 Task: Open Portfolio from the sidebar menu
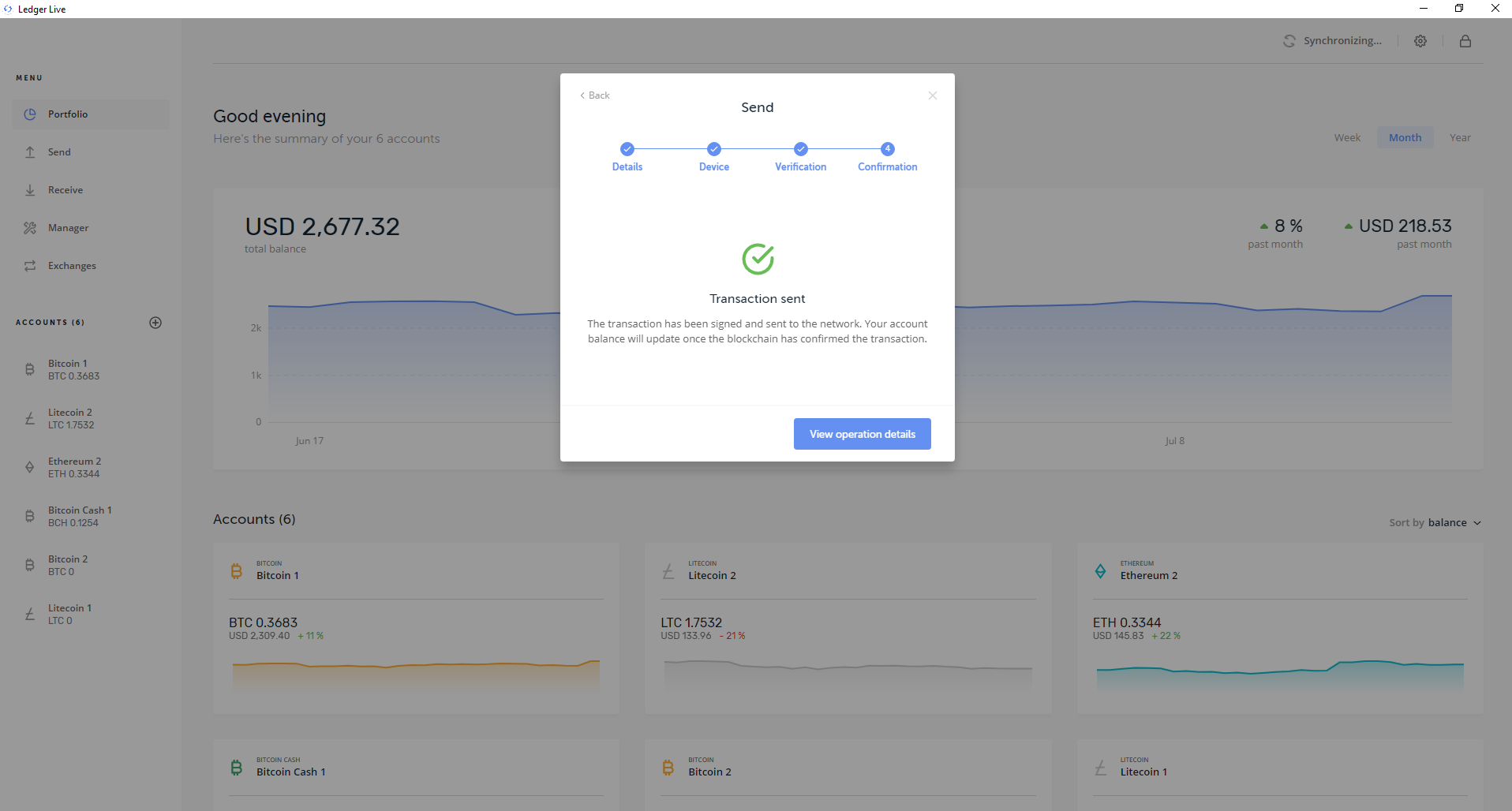point(91,114)
